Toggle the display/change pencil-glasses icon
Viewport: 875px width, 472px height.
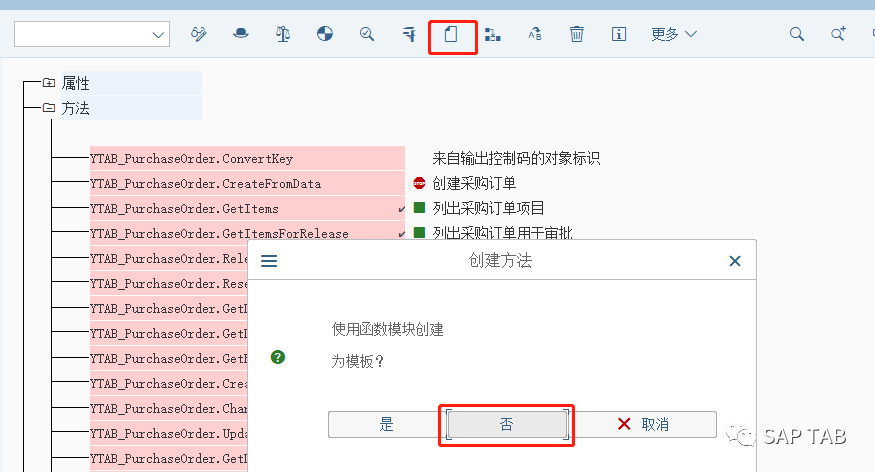tap(199, 35)
